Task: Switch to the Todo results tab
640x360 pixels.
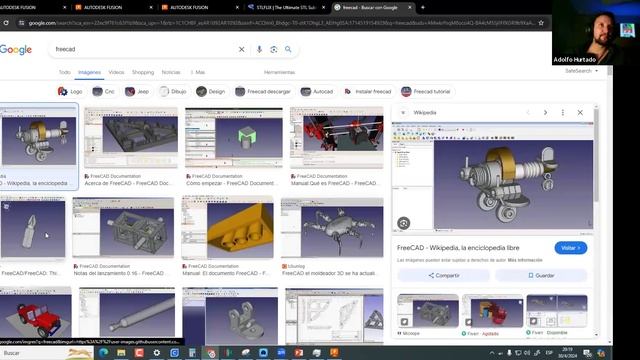Action: click(64, 72)
